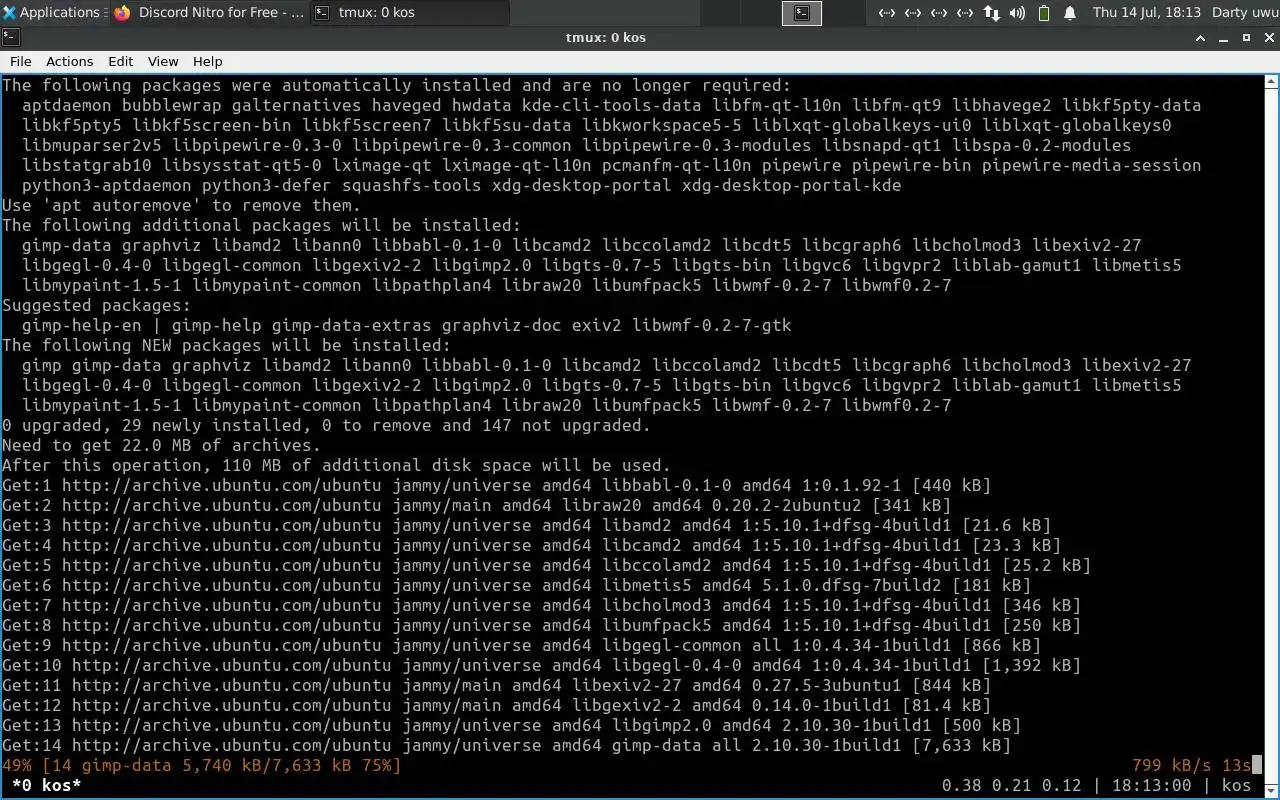This screenshot has width=1280, height=800.
Task: Open the up/down arrows network traffic icon
Action: coord(991,13)
